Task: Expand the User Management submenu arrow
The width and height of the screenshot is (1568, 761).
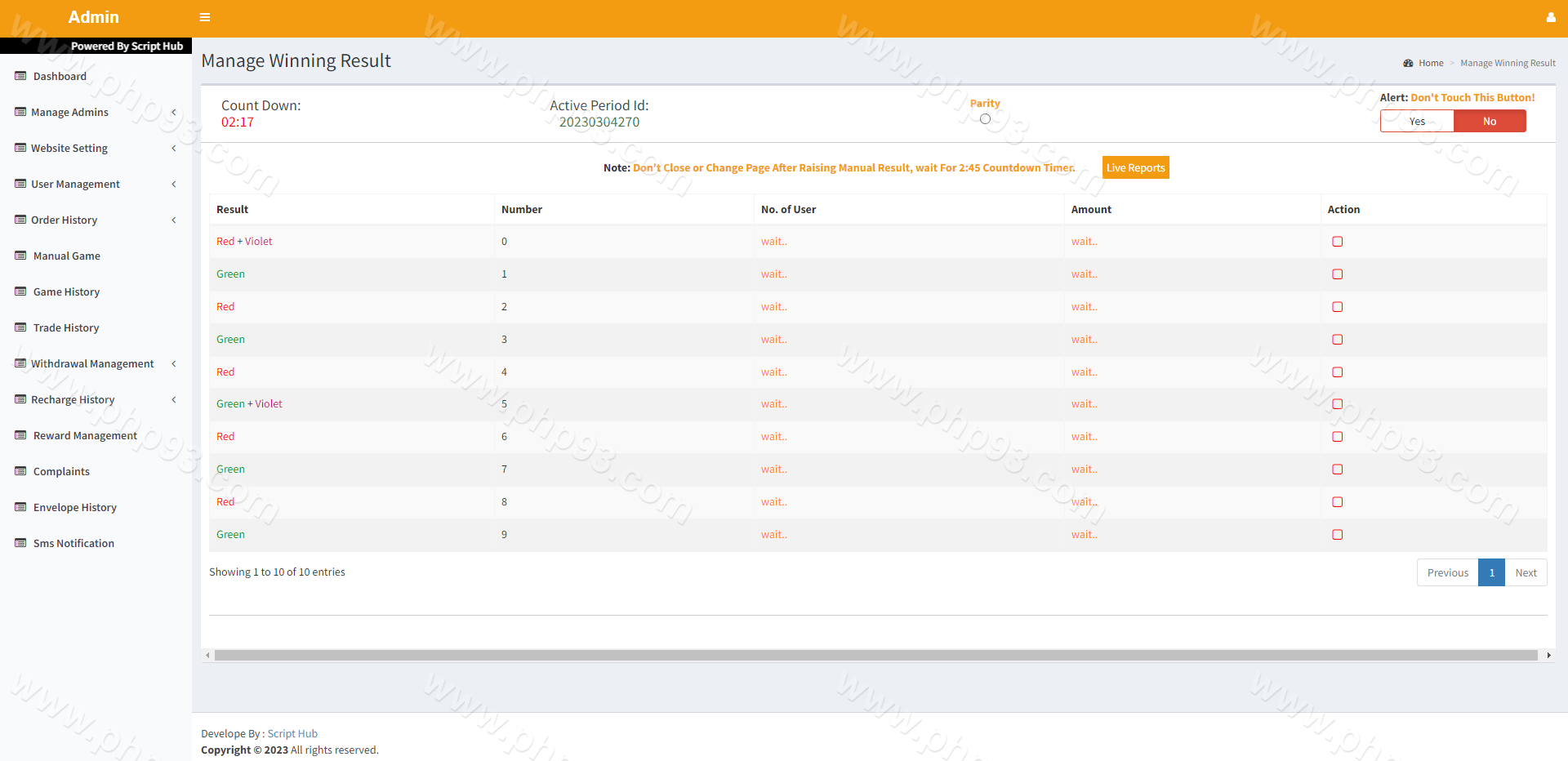Action: [x=173, y=184]
